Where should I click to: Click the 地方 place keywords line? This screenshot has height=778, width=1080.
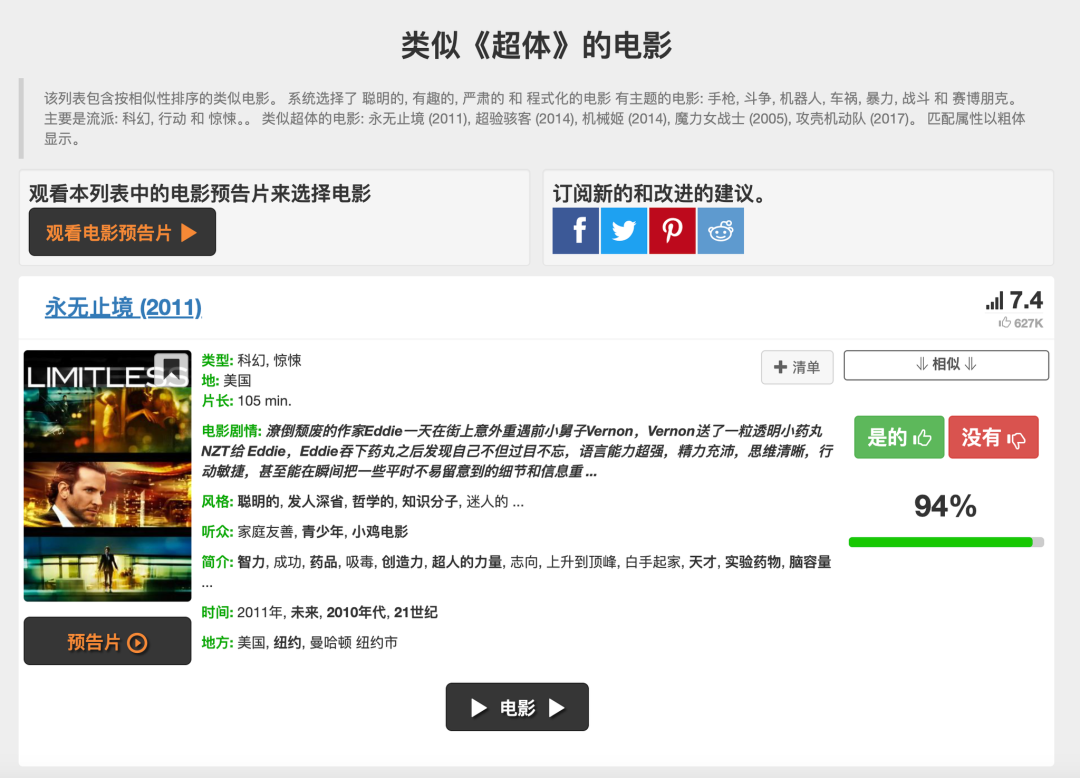(300, 642)
